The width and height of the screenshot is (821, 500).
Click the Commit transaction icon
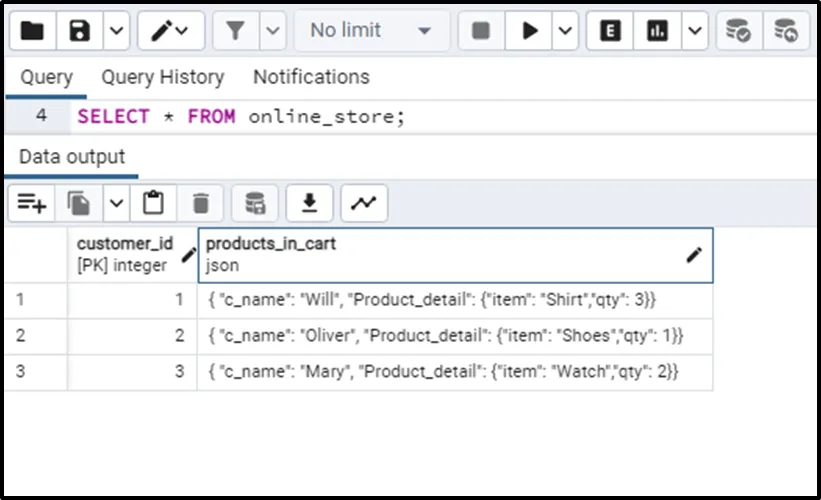[x=739, y=31]
